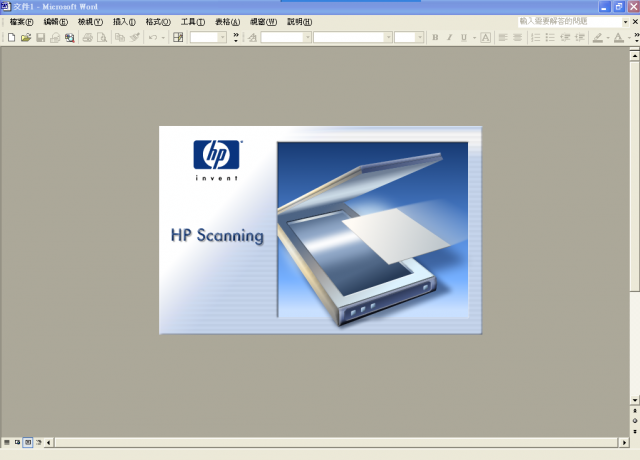Open underline style dropdown arrow
This screenshot has height=460, width=640.
[x=474, y=38]
